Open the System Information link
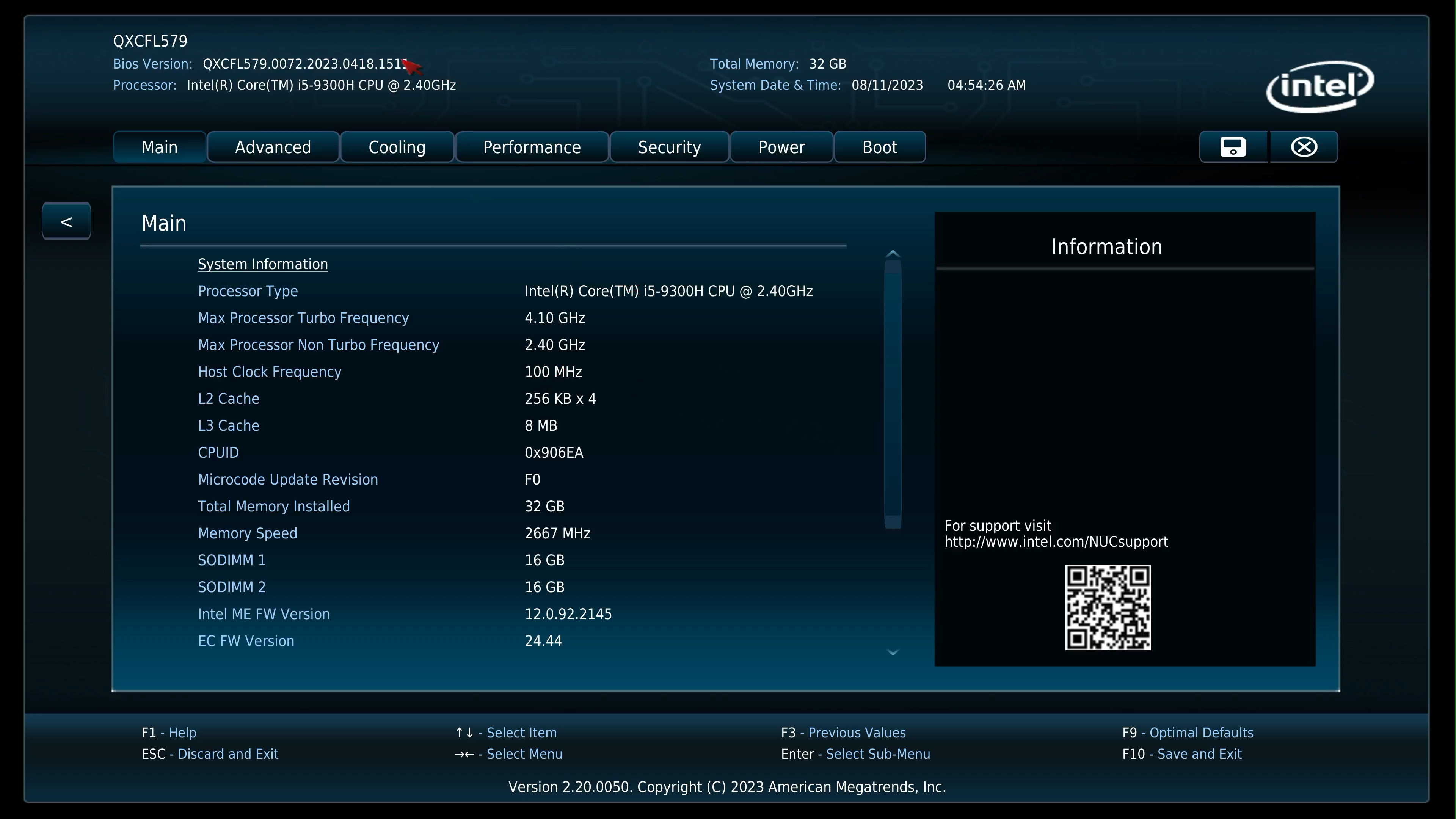Image resolution: width=1456 pixels, height=819 pixels. click(x=263, y=264)
